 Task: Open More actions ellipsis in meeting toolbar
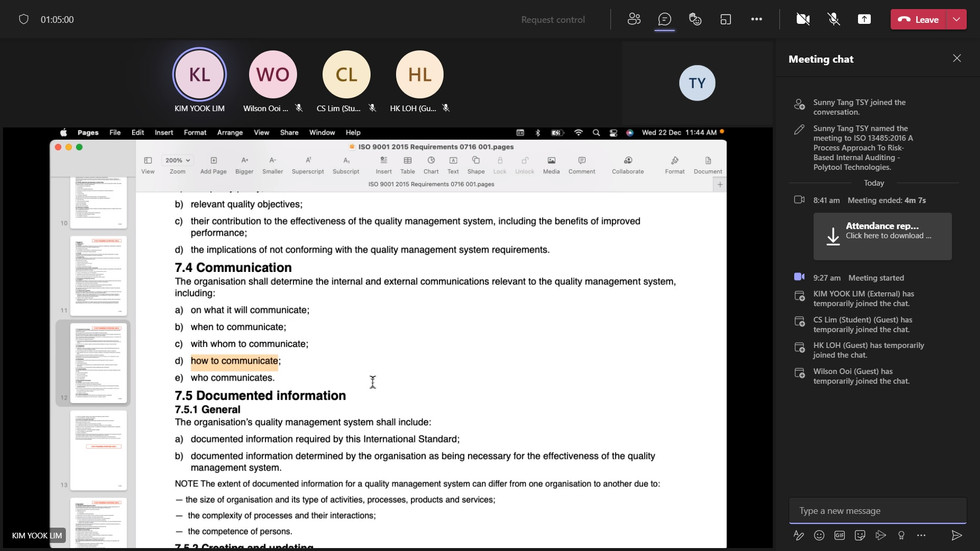click(x=756, y=19)
